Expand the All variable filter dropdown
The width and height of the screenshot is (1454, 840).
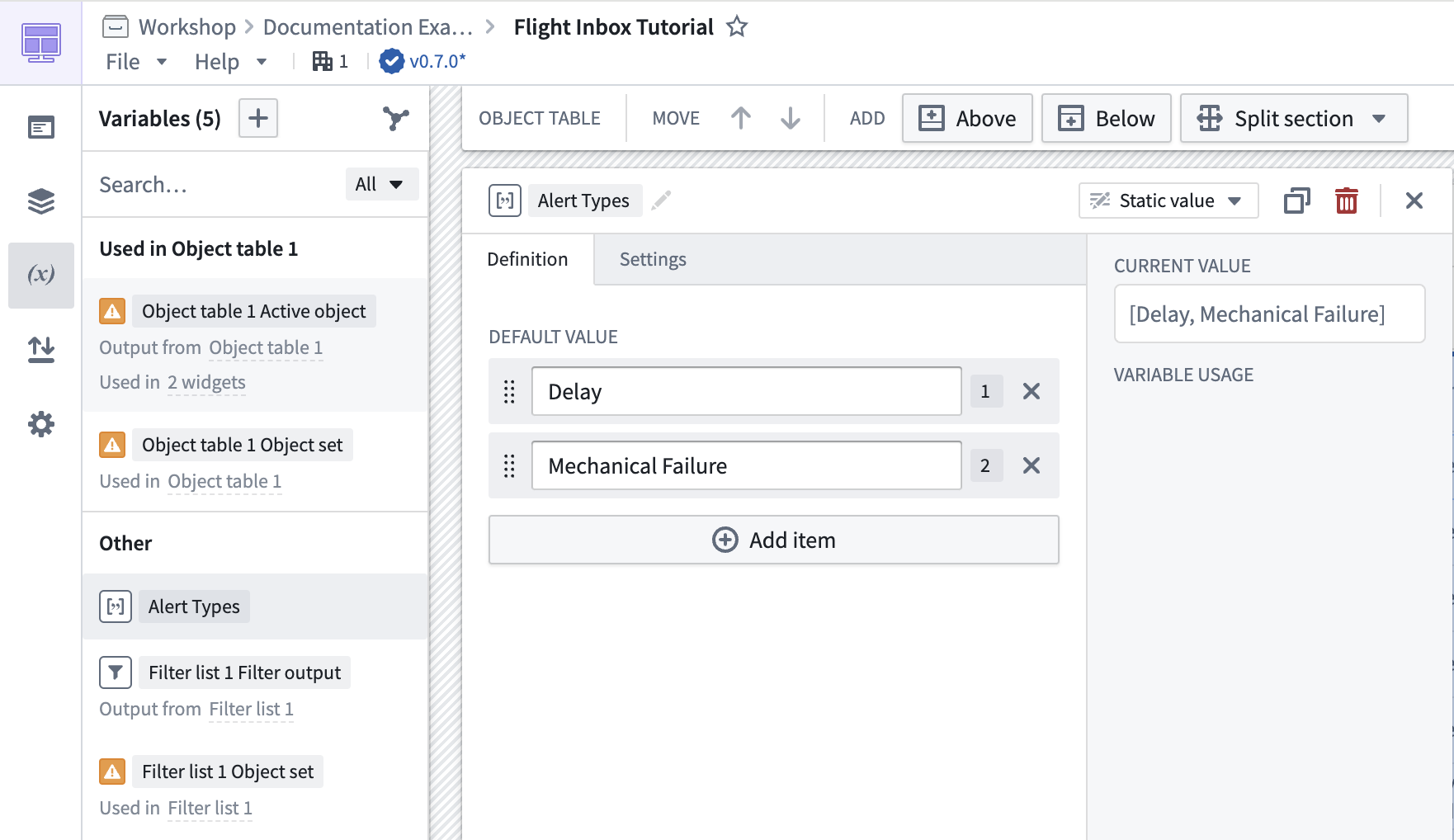tap(381, 184)
